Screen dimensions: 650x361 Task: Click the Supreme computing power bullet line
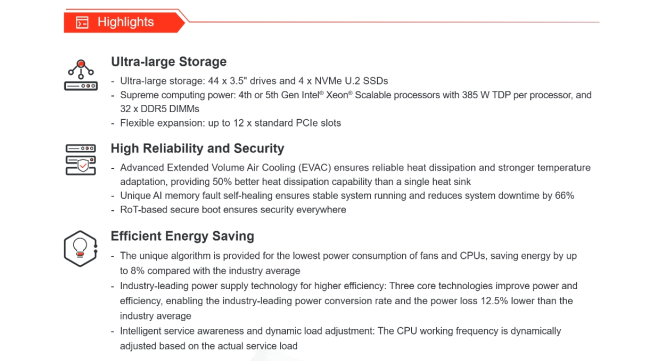(x=356, y=95)
